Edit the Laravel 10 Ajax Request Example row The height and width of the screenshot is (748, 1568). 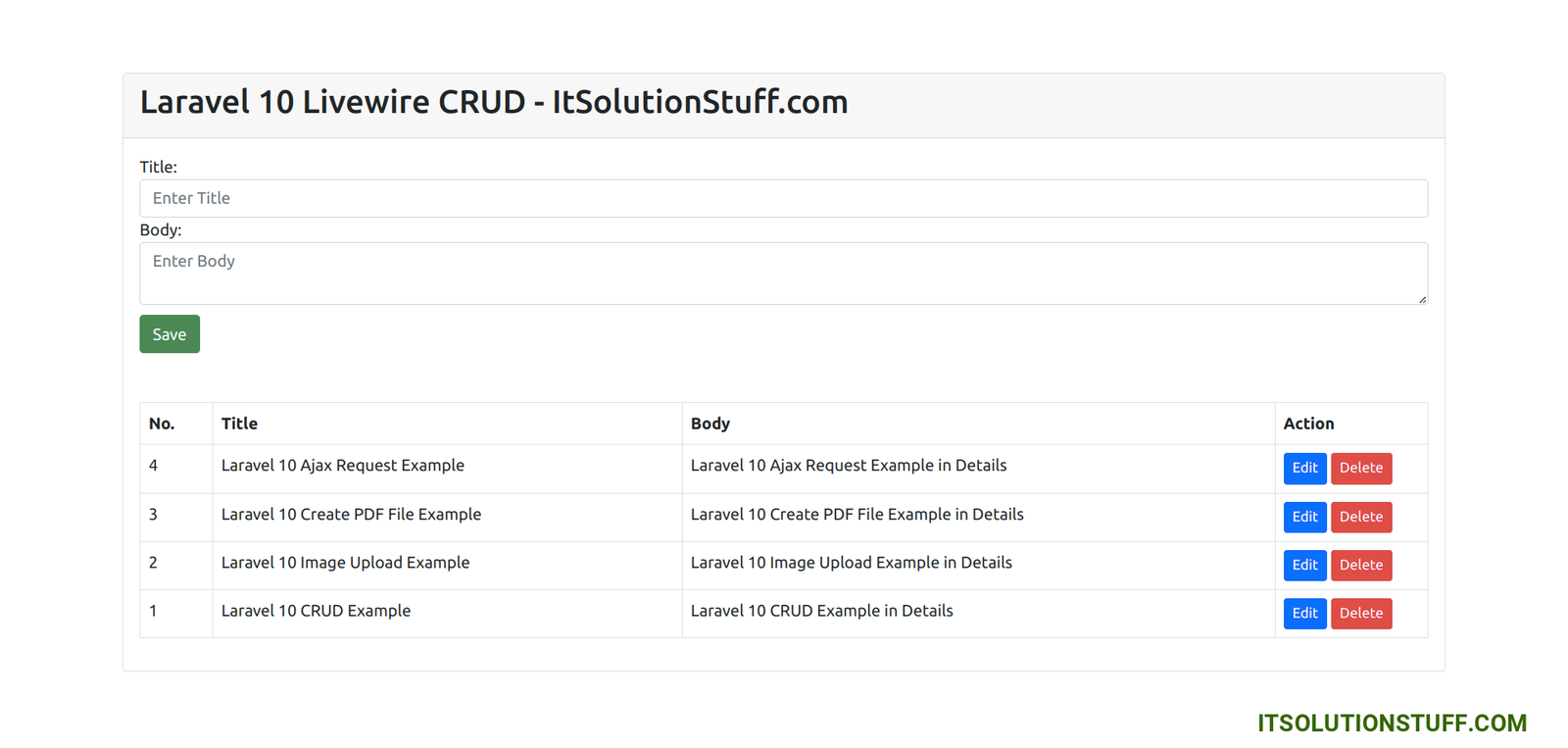point(1304,469)
